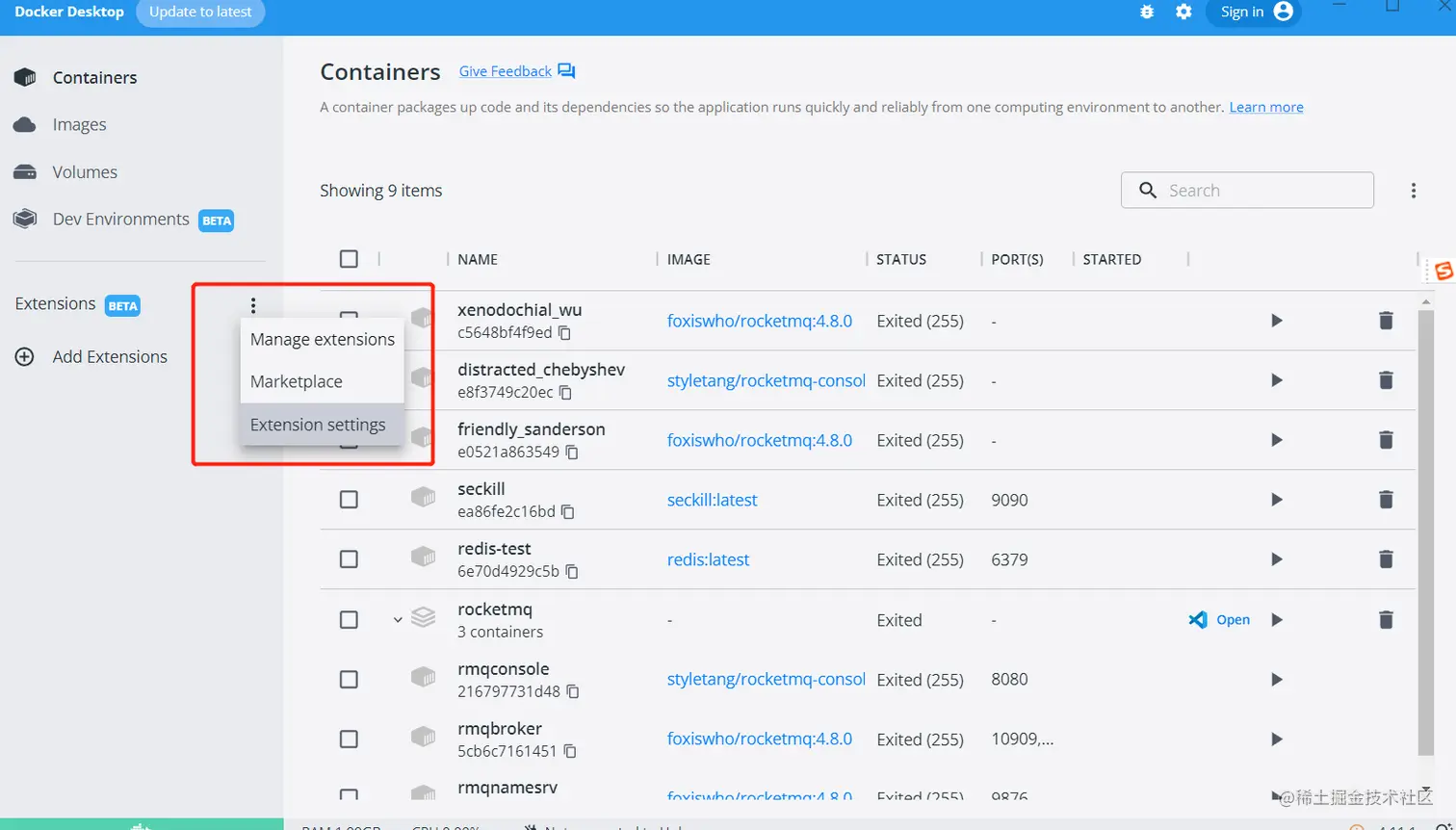Tick the select-all header checkbox
The height and width of the screenshot is (830, 1456).
click(x=349, y=259)
